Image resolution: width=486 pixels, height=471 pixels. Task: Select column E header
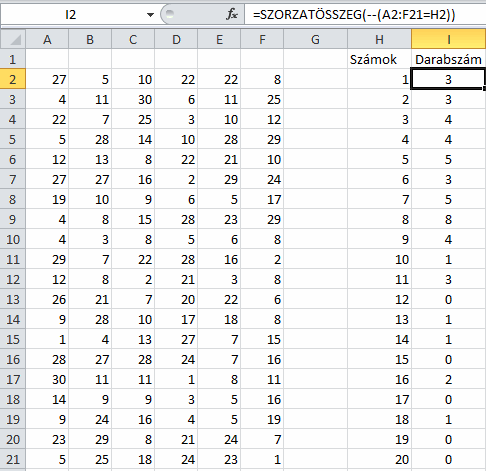click(x=219, y=39)
